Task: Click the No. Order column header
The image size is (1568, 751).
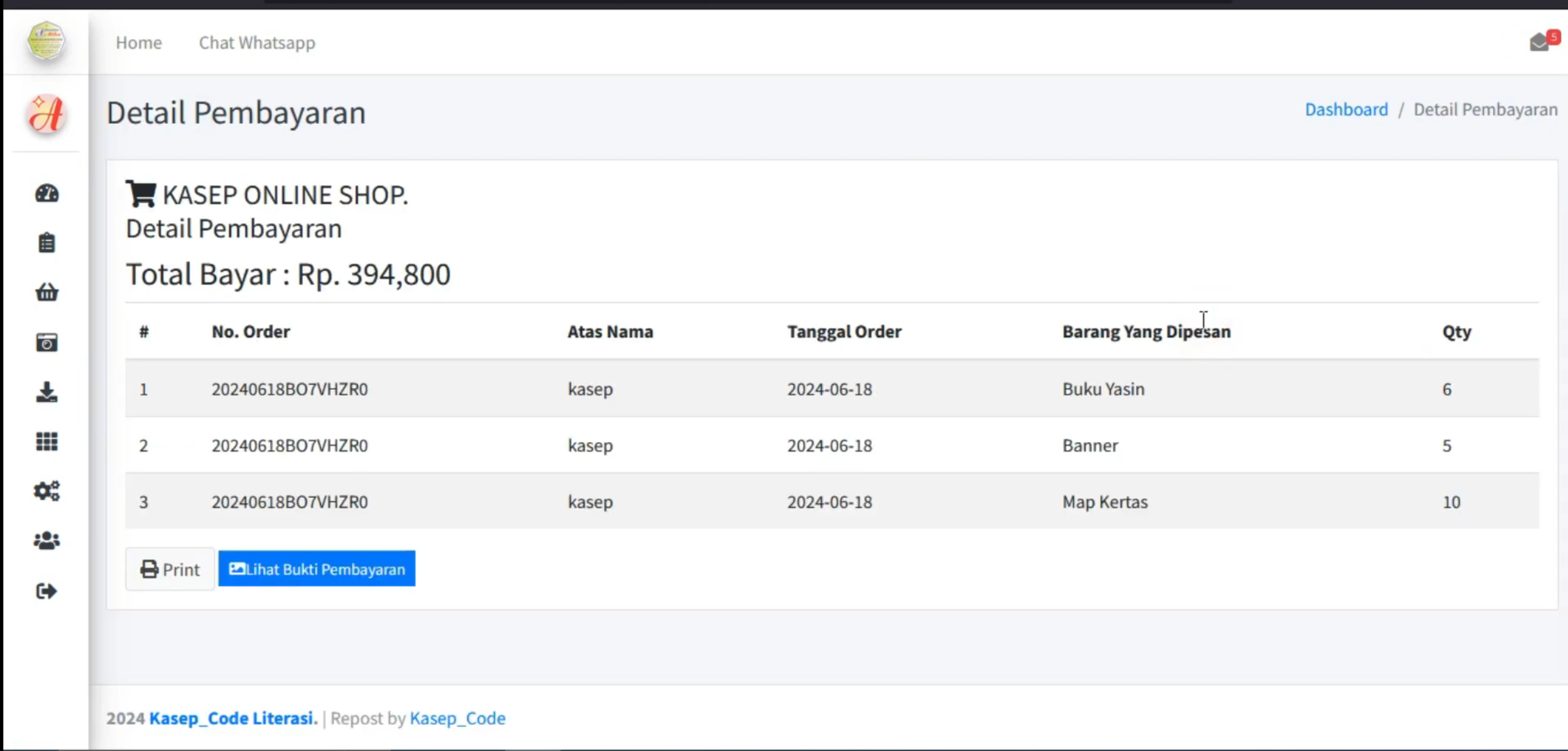Action: tap(251, 331)
